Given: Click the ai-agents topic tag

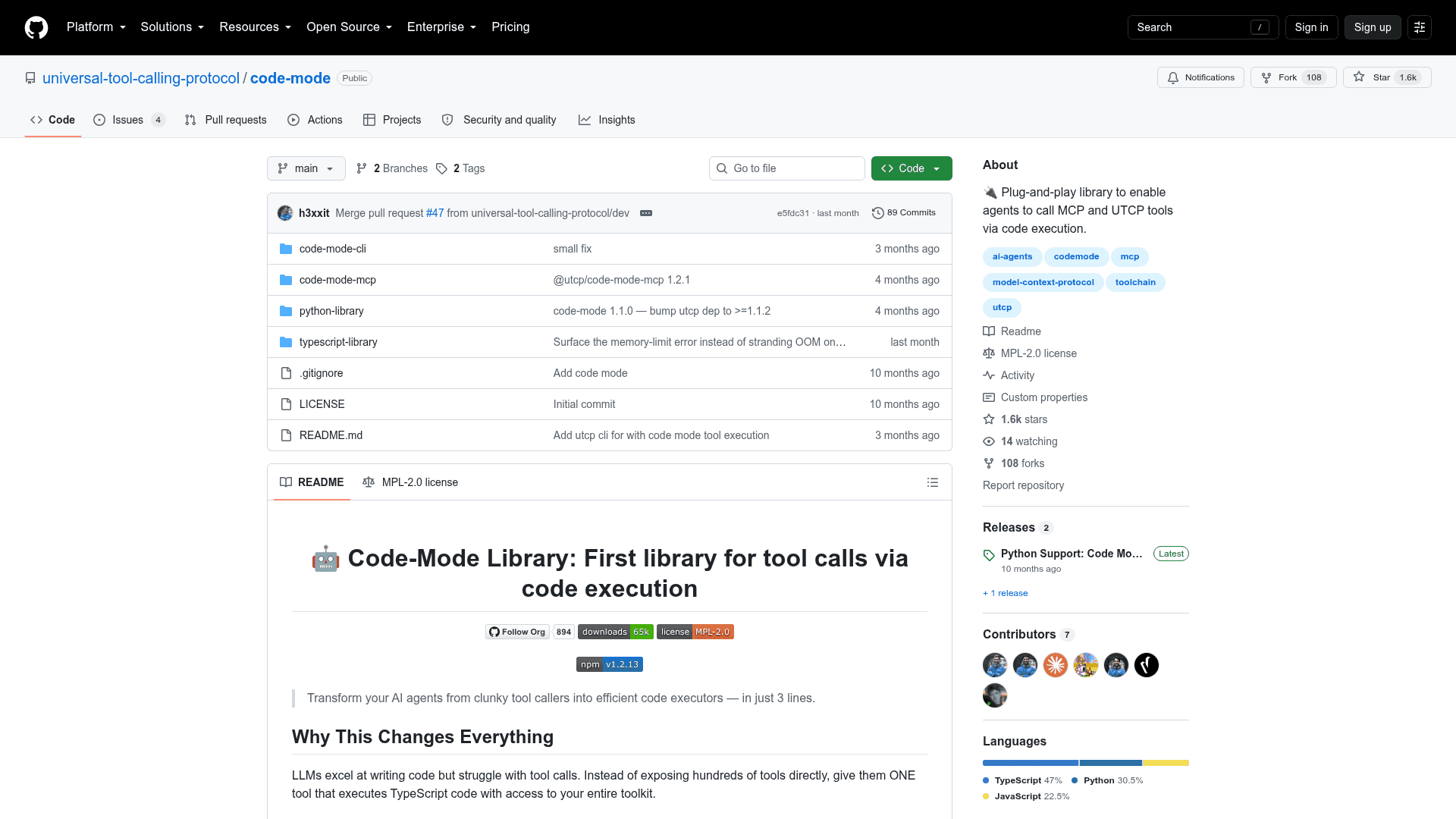Looking at the screenshot, I should pos(1012,256).
